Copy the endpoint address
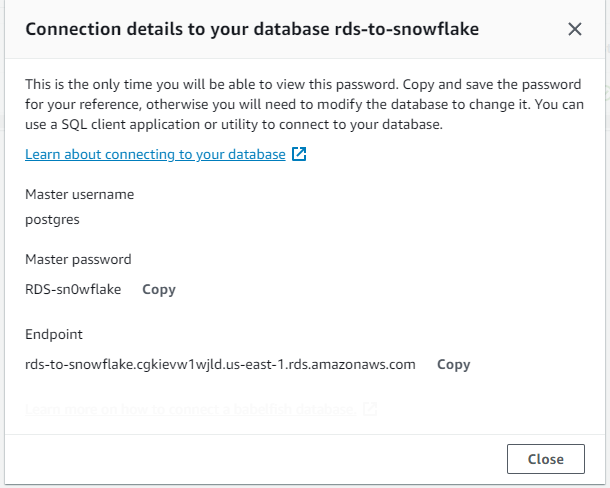Screen dimensions: 610x488 point(454,365)
